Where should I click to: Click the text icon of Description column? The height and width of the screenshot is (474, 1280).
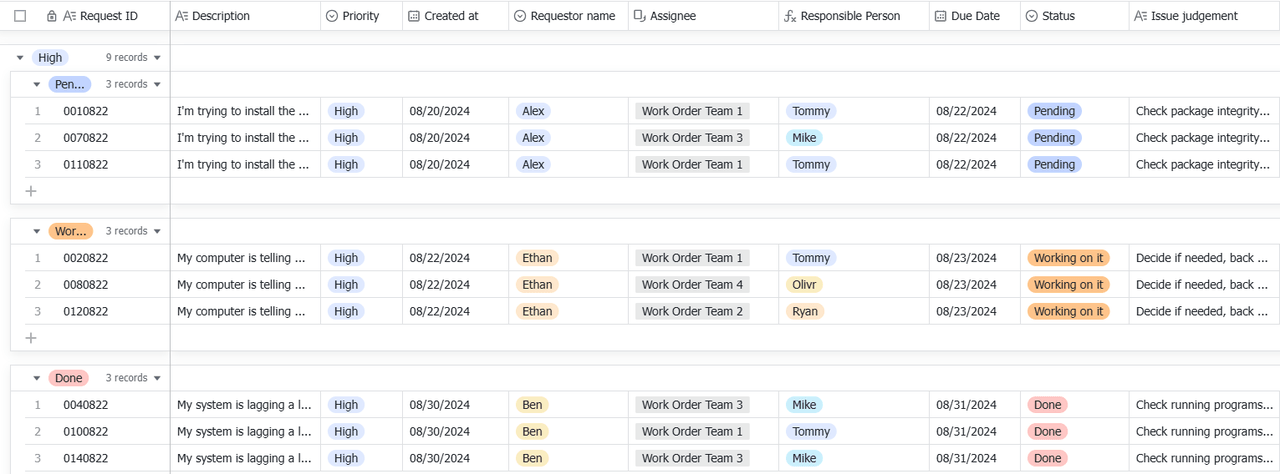point(181,16)
